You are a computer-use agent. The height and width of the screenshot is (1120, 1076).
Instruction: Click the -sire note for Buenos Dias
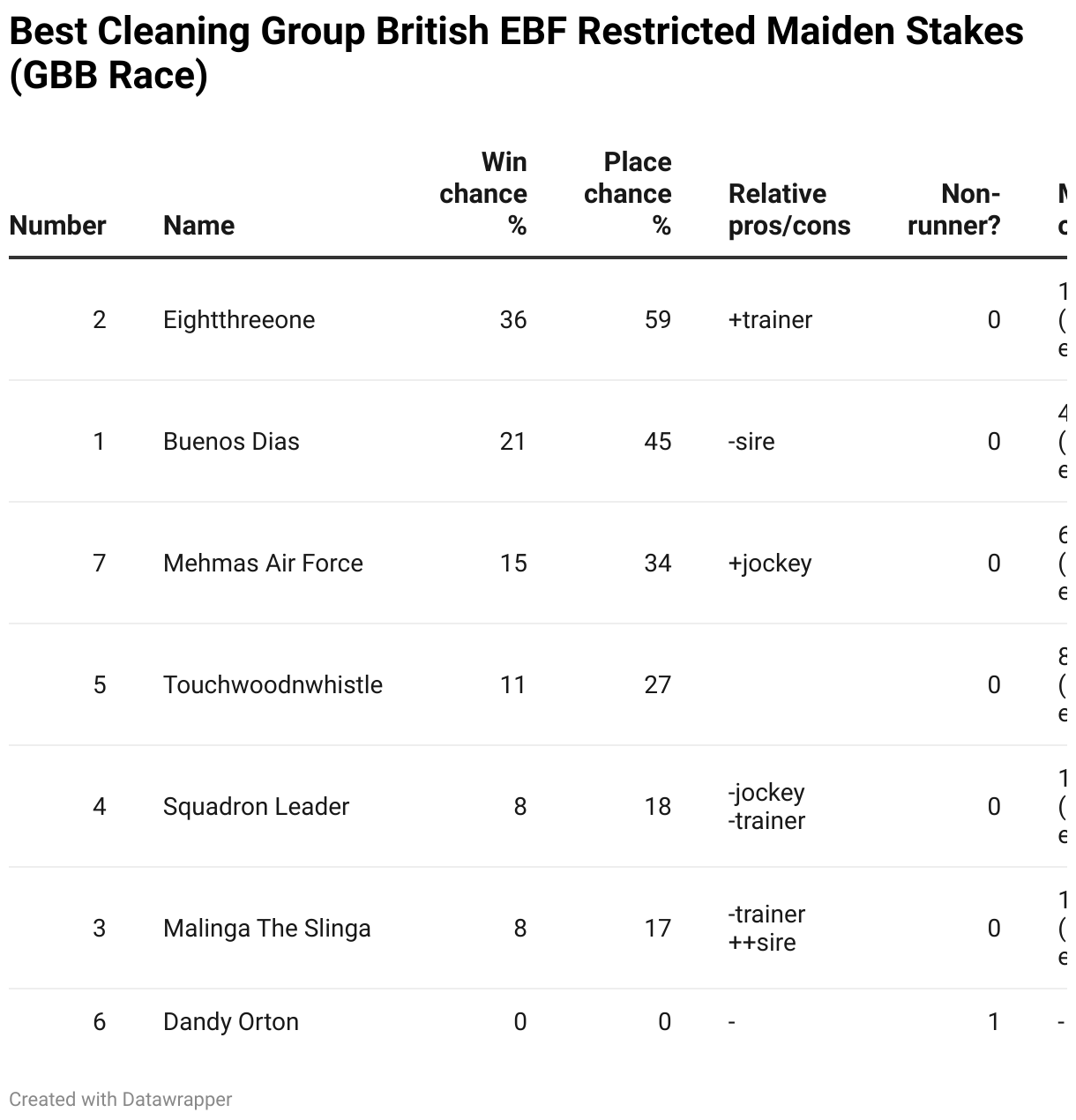point(751,441)
